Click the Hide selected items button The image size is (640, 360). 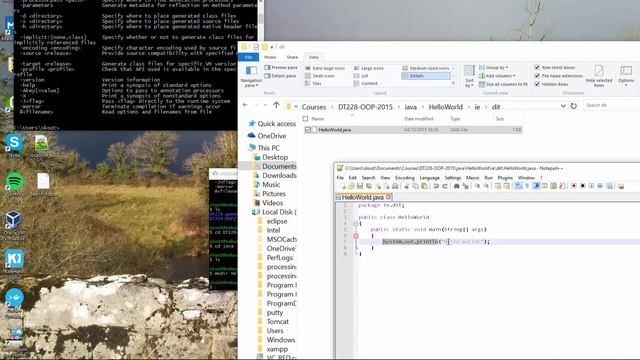point(599,76)
